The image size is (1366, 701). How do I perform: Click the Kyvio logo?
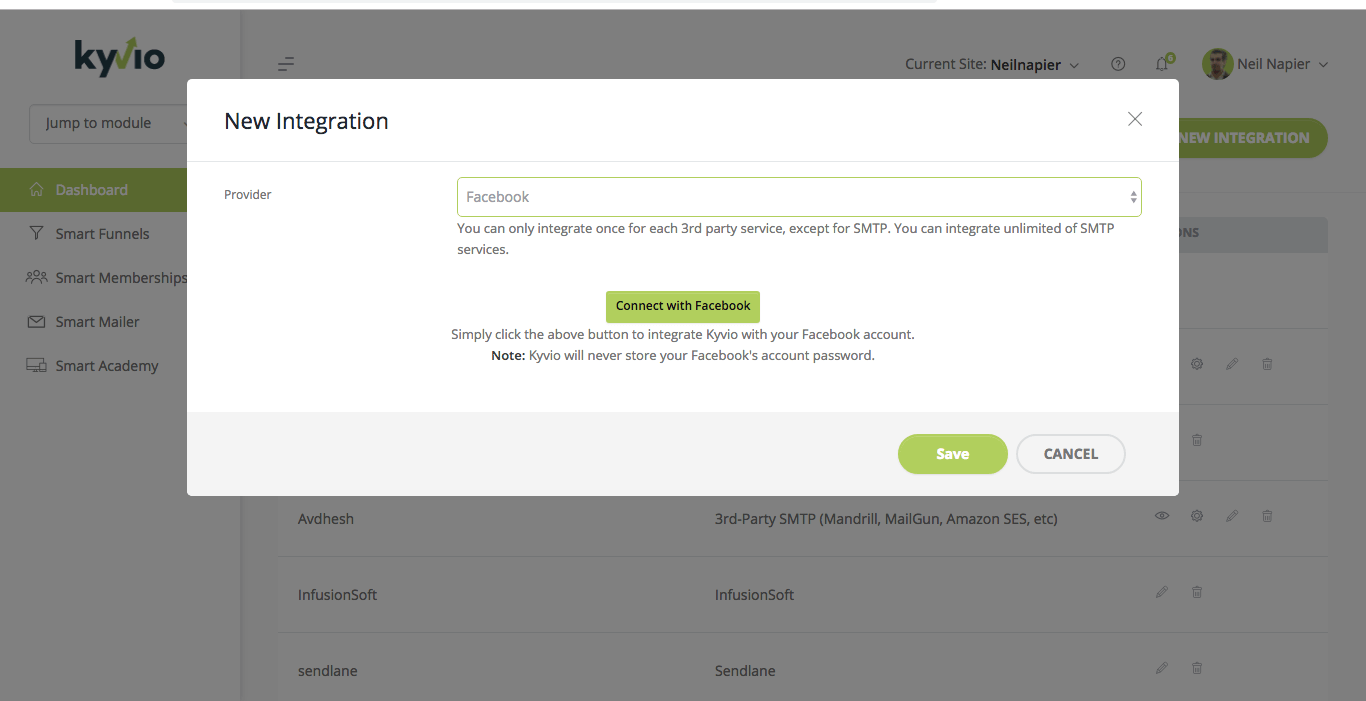point(120,57)
